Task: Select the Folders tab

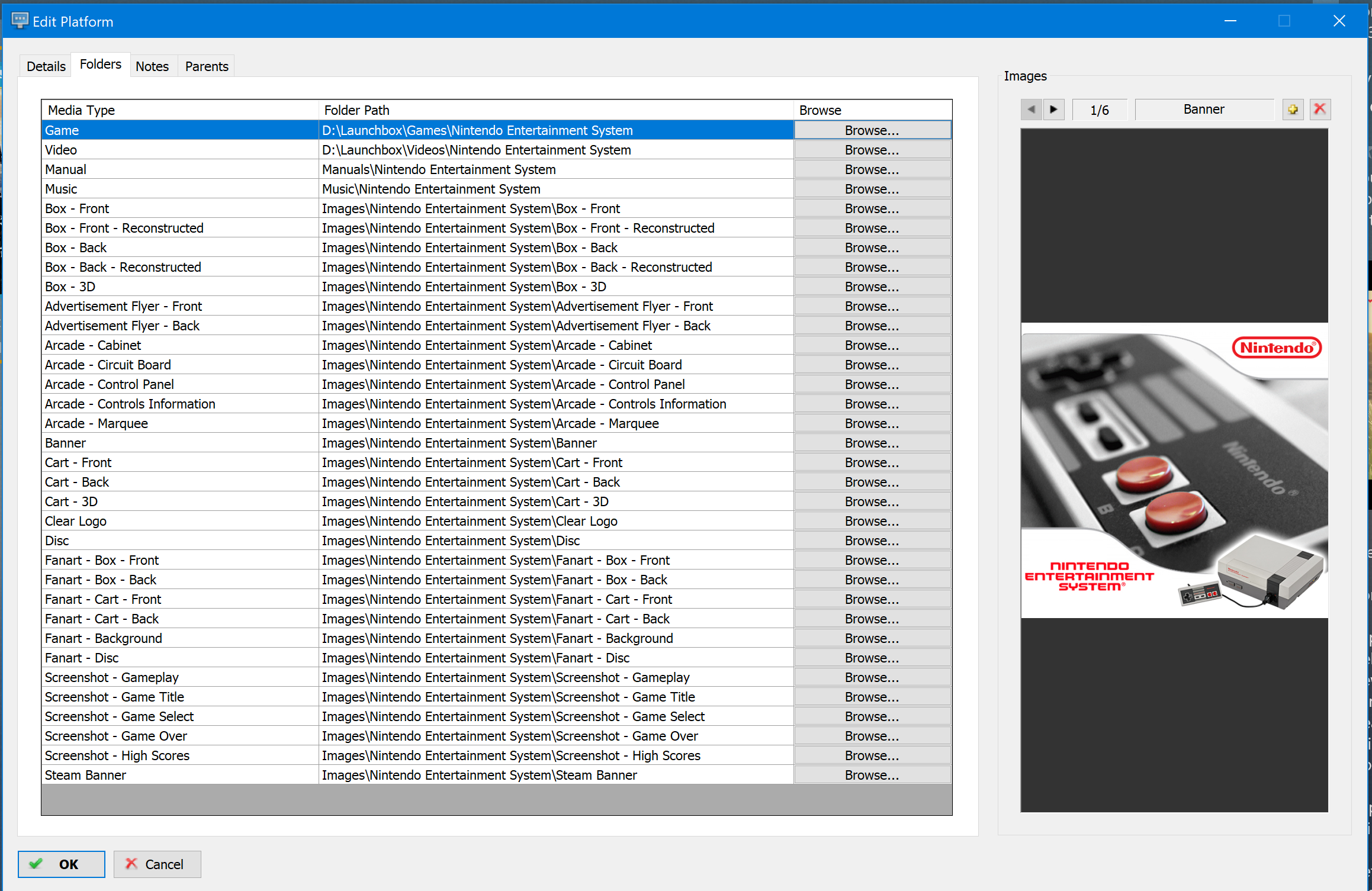Action: [101, 65]
